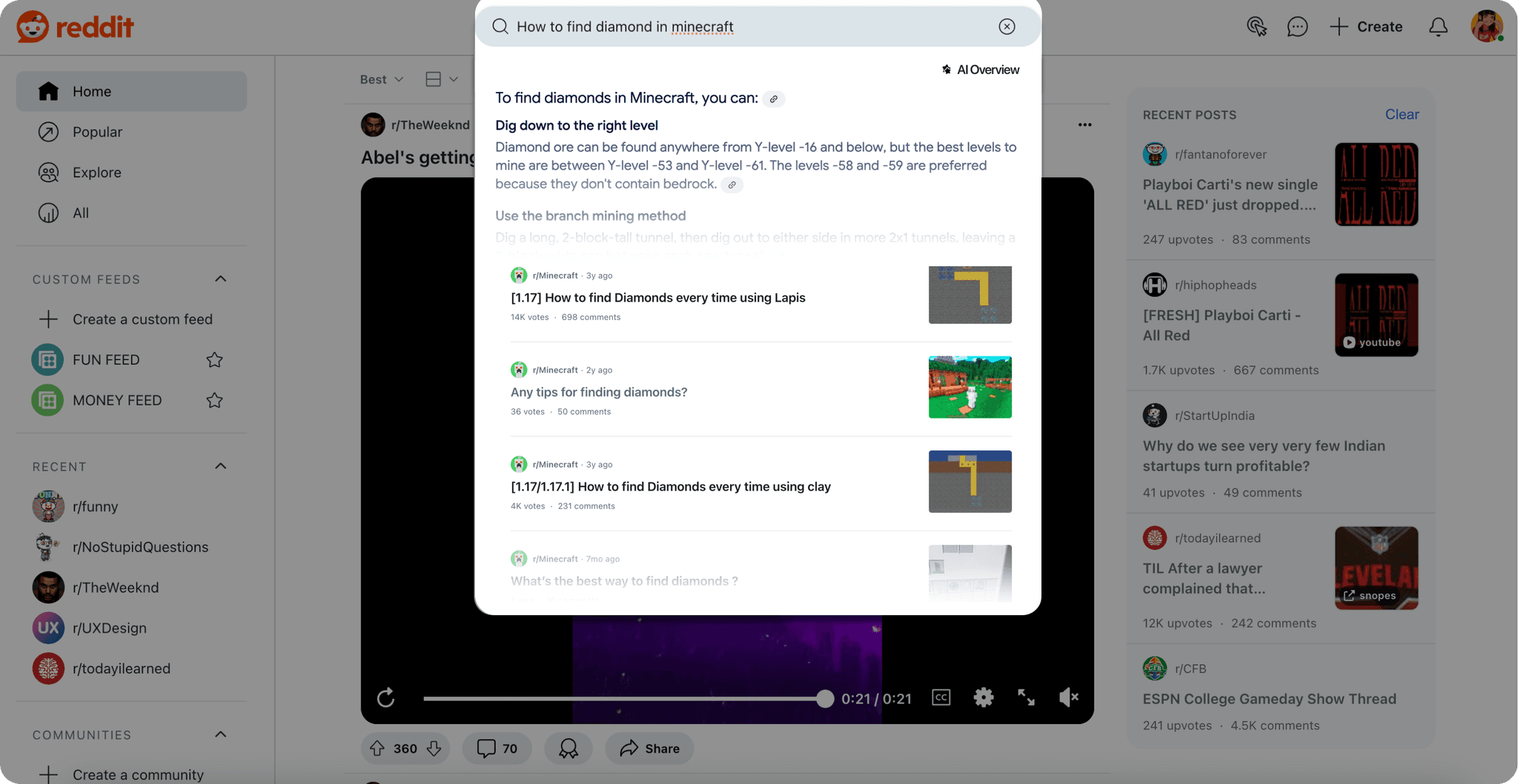Go to Home in the sidebar
The height and width of the screenshot is (784, 1518).
[132, 91]
